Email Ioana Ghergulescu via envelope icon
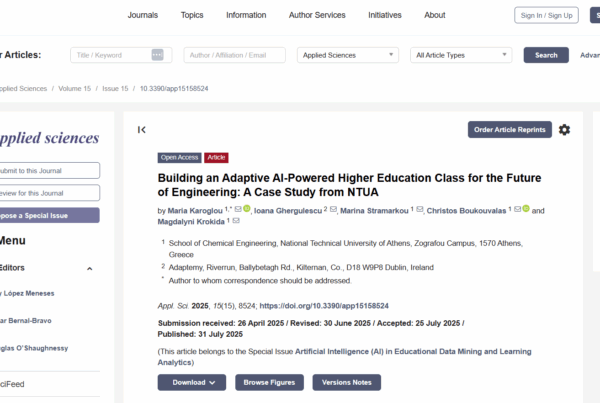The width and height of the screenshot is (600, 403). pos(333,209)
